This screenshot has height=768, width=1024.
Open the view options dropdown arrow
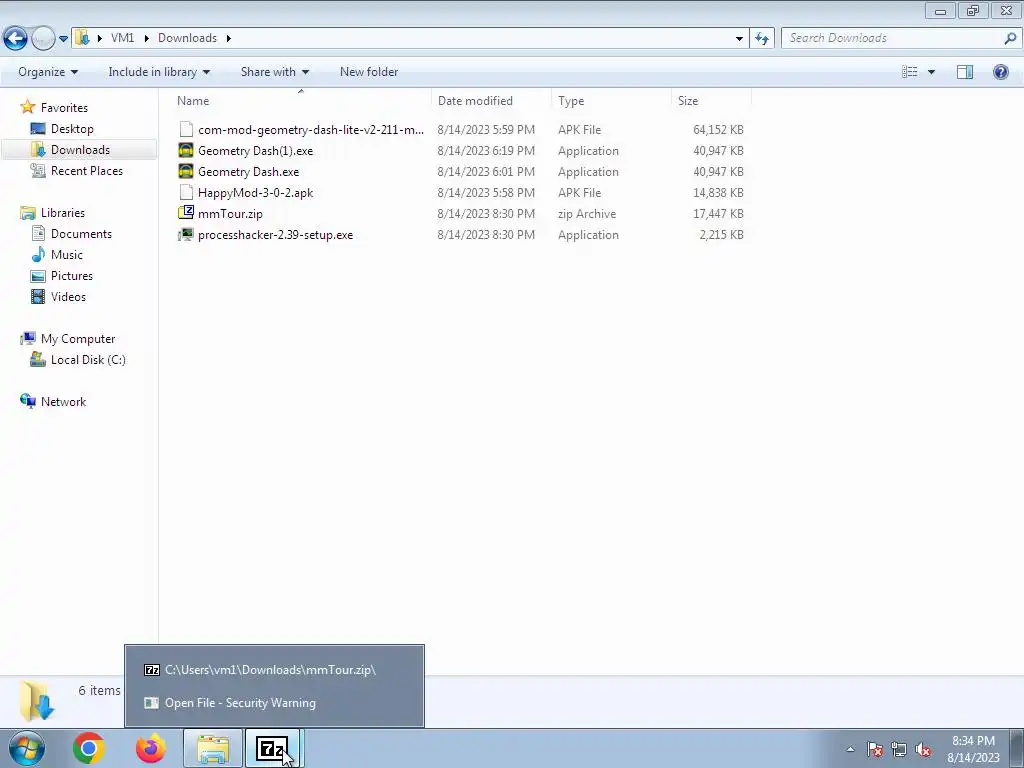[x=931, y=72]
